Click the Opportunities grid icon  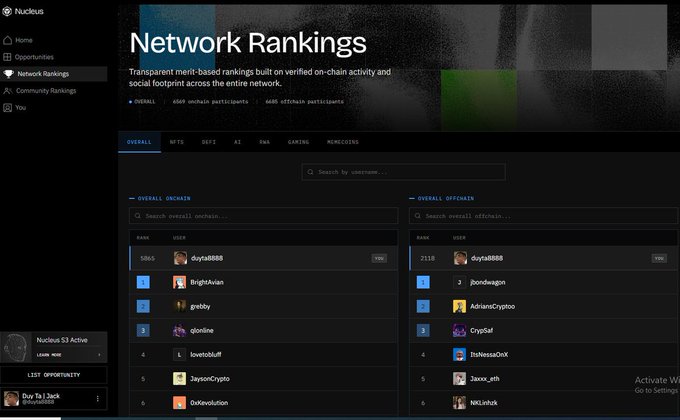(7, 57)
